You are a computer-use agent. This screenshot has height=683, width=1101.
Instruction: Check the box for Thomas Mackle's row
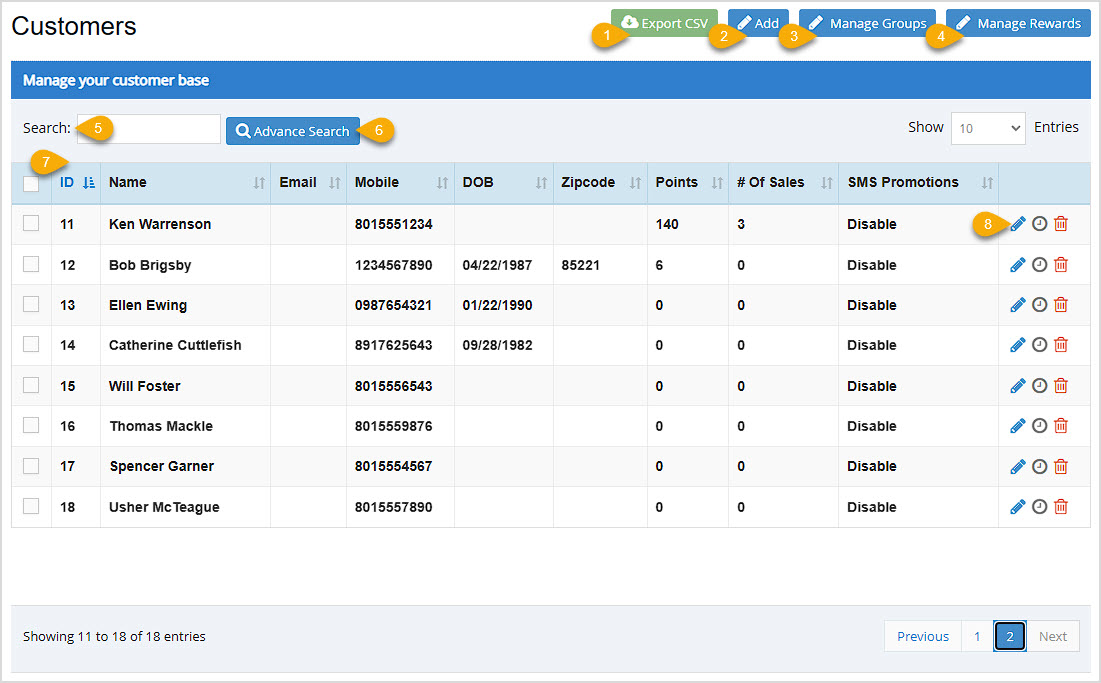30,425
